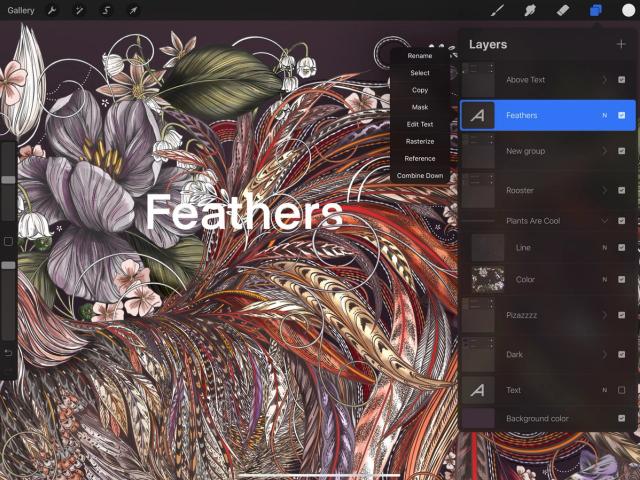Expand the Pizazzzz group chevron
The width and height of the screenshot is (640, 480).
click(x=604, y=315)
